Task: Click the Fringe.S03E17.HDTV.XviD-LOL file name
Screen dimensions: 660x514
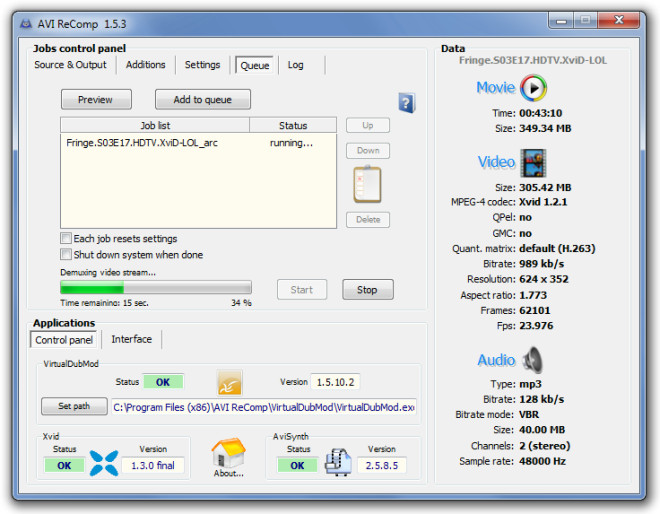Action: 533,61
